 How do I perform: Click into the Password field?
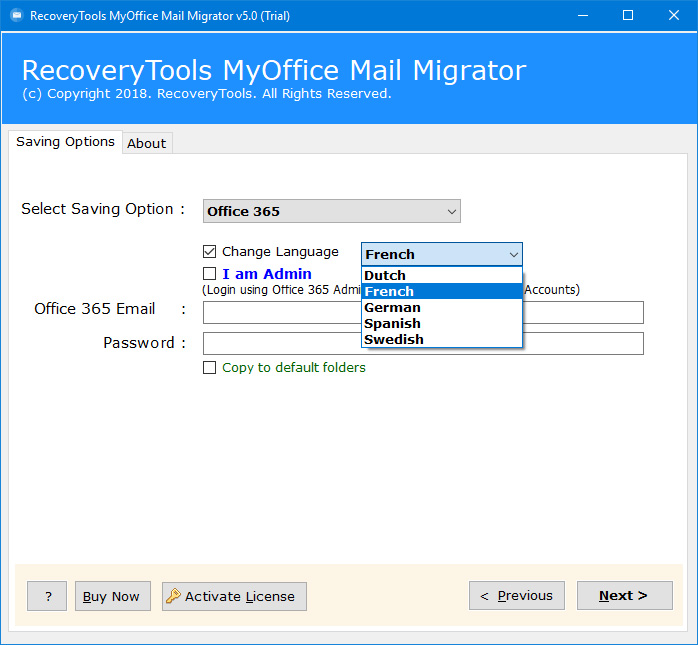click(423, 343)
